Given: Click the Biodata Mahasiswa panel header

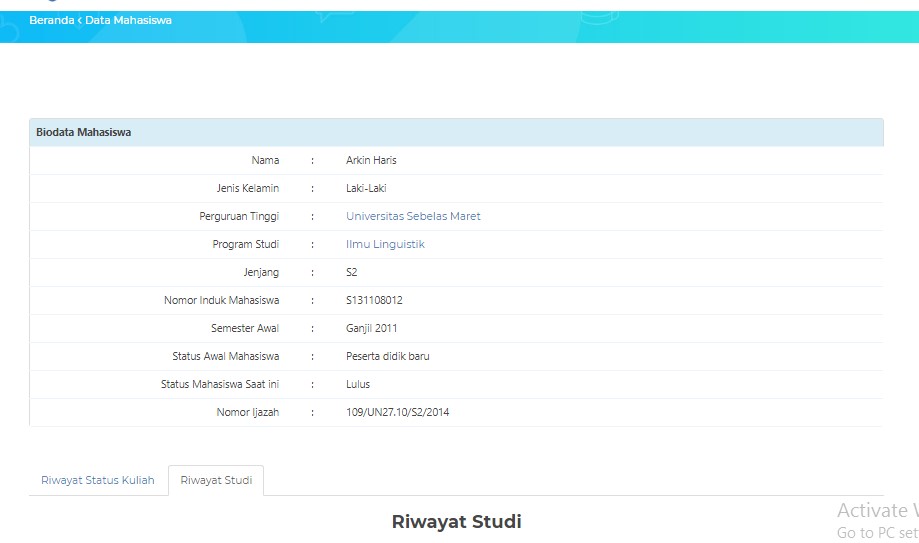Looking at the screenshot, I should [456, 132].
